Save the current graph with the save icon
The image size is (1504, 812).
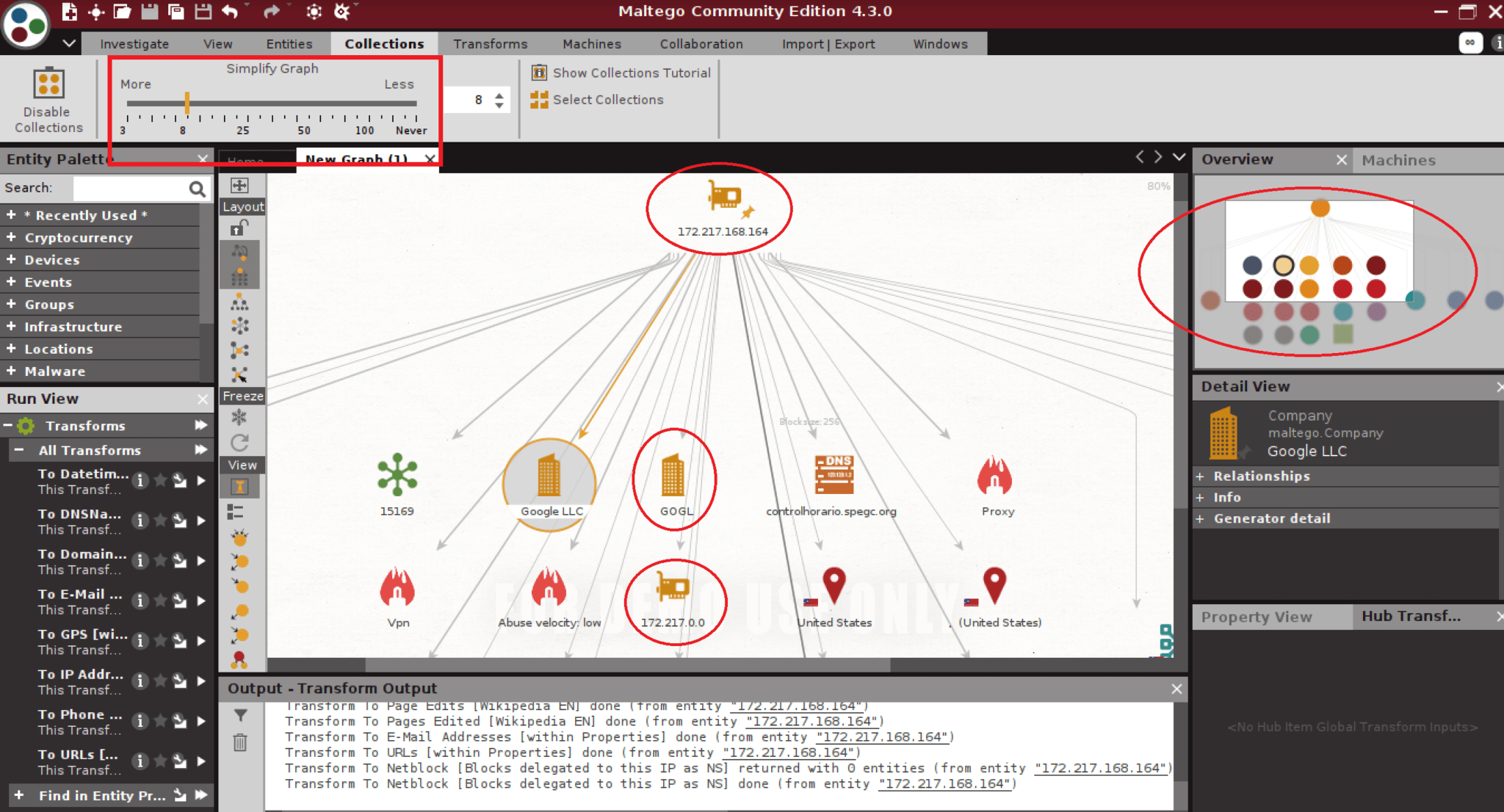click(150, 12)
